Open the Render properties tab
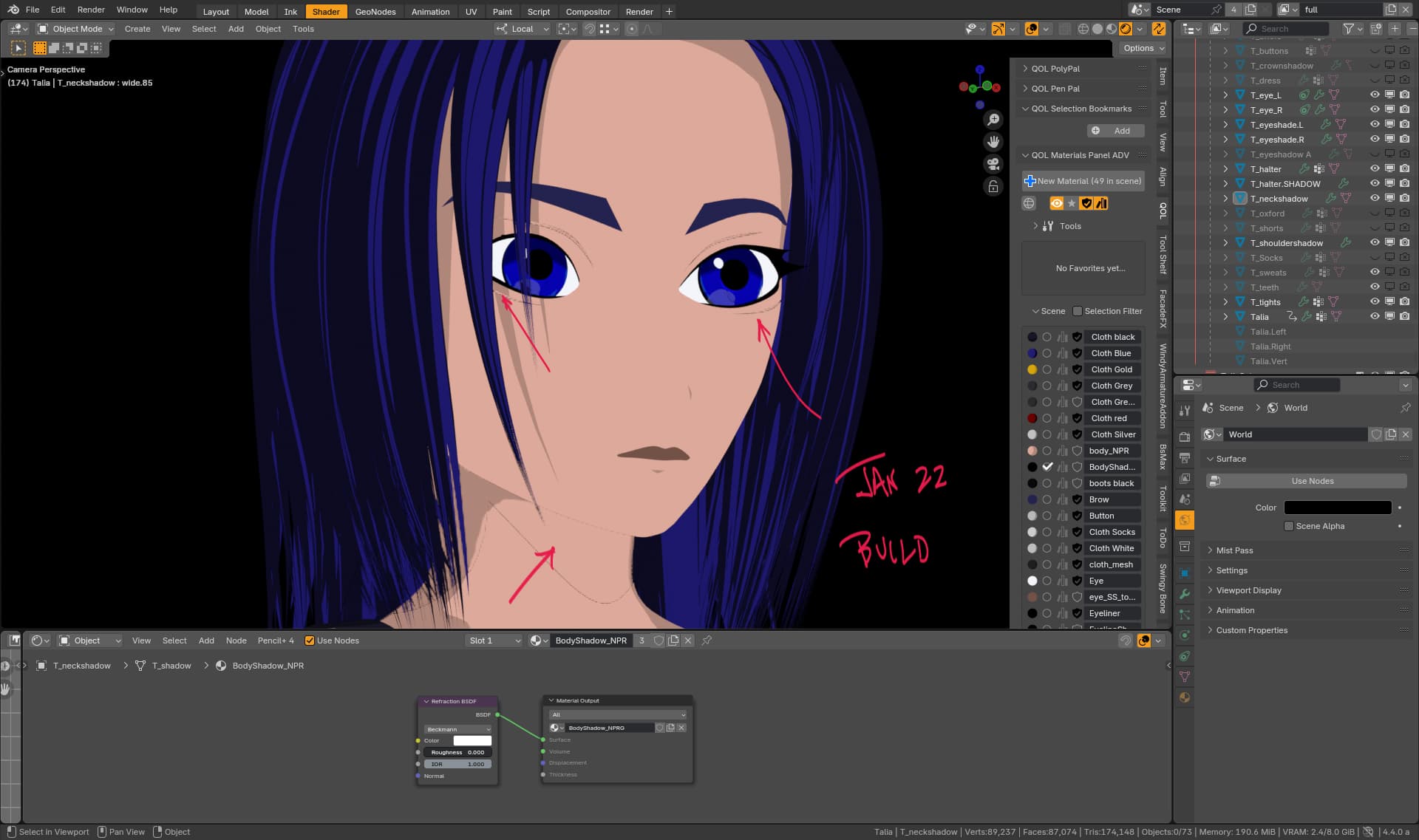 point(1185,437)
